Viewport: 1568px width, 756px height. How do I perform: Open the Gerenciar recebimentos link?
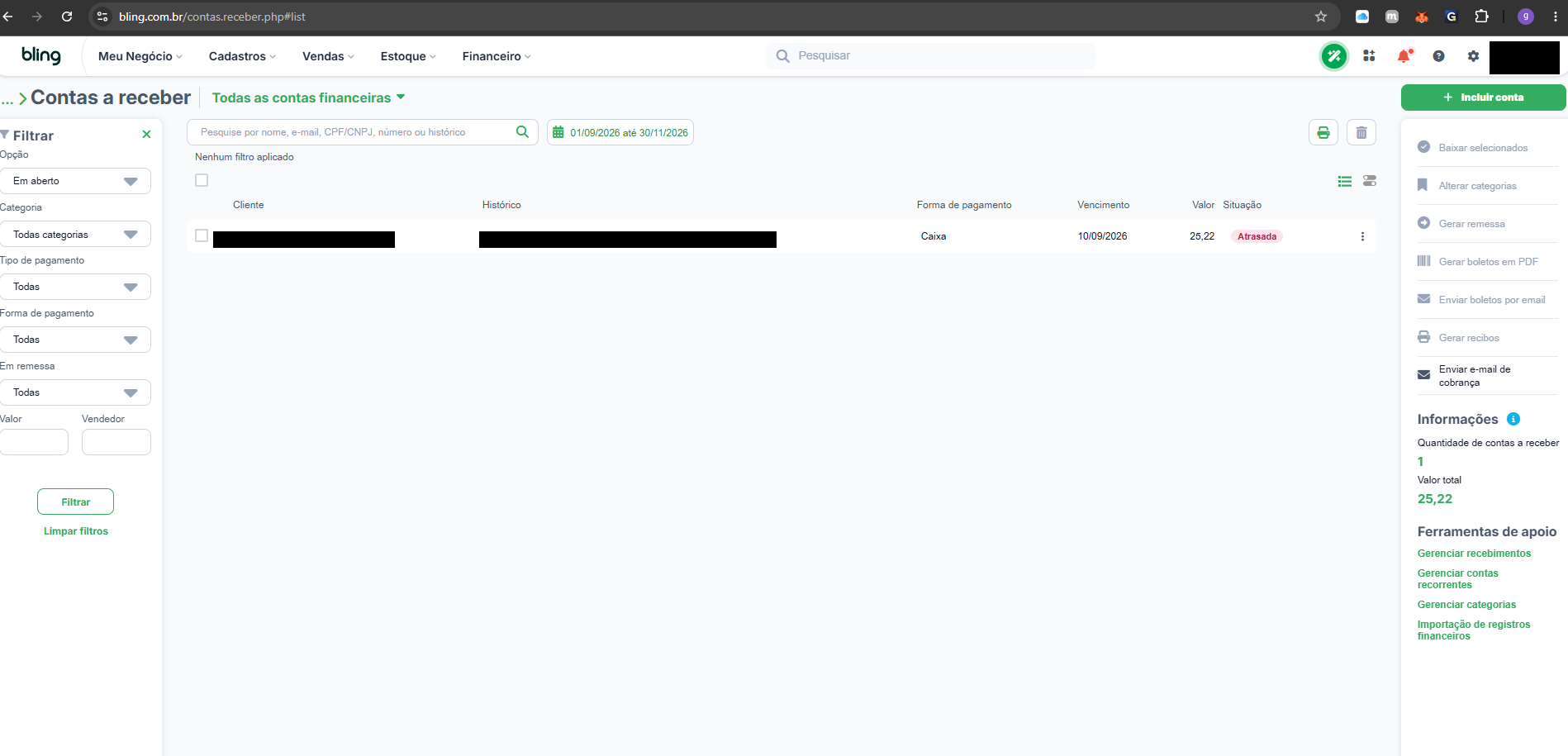1474,554
